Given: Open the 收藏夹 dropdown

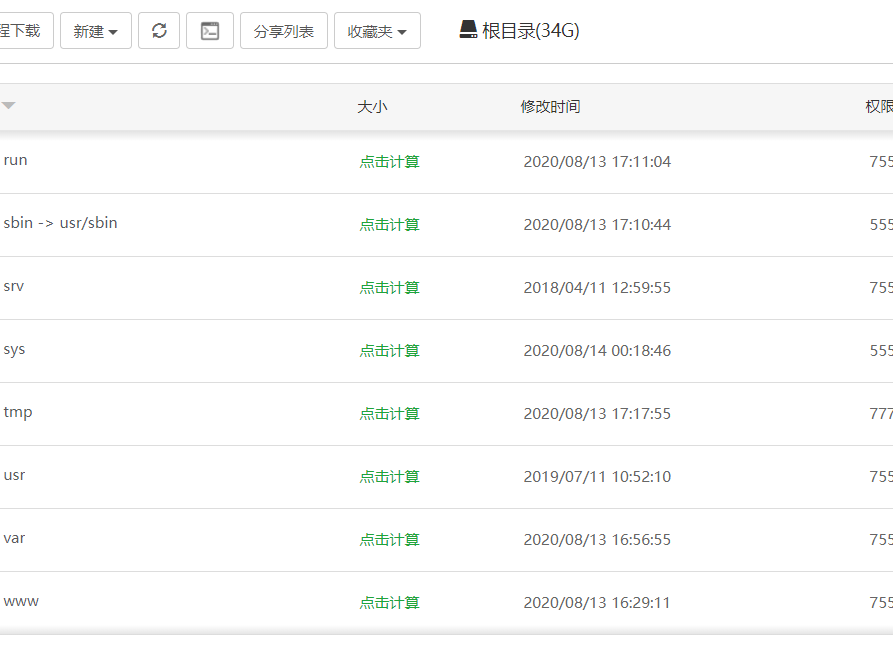Looking at the screenshot, I should coord(377,31).
